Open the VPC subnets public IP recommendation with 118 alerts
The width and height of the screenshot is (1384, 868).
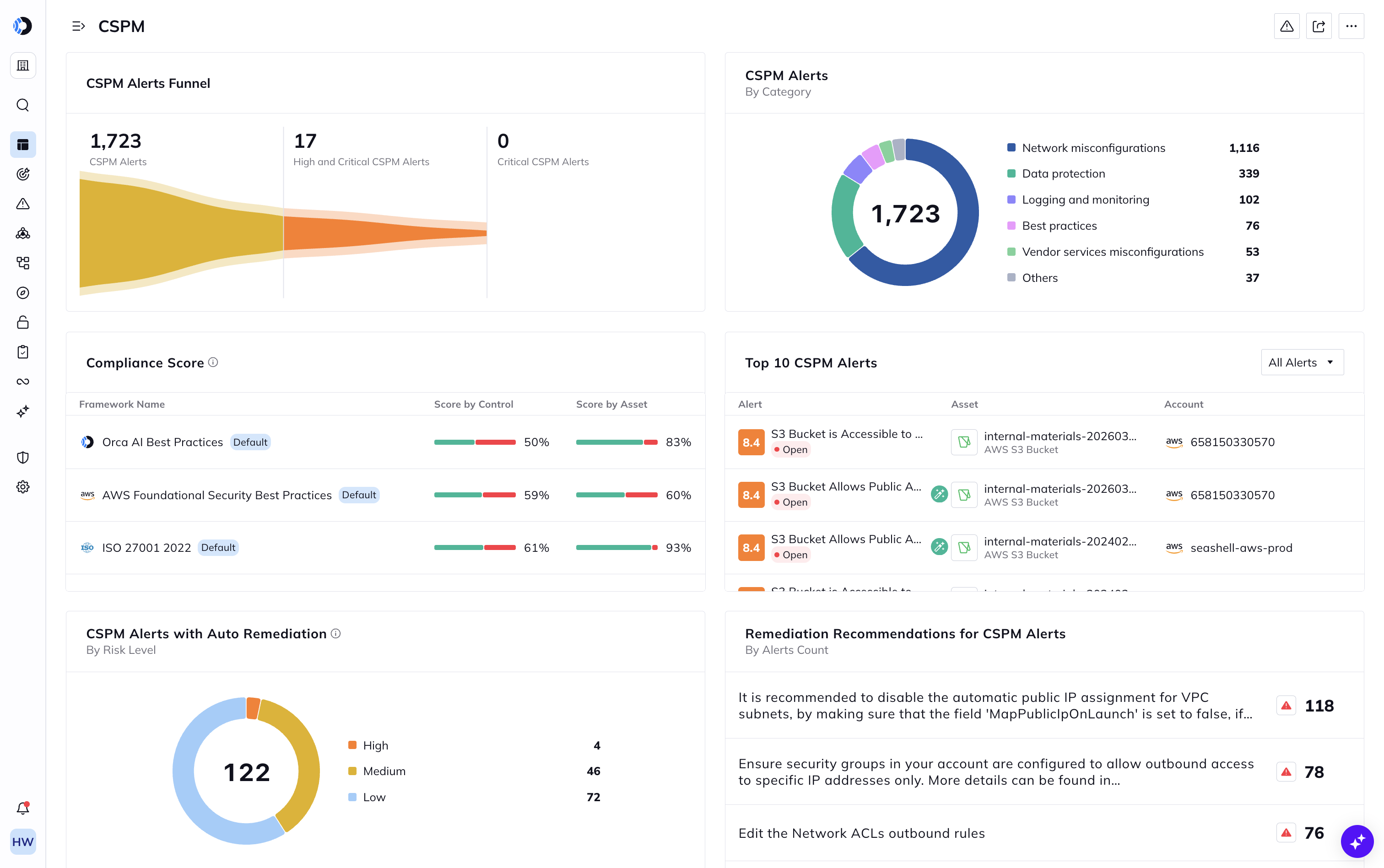click(1044, 706)
